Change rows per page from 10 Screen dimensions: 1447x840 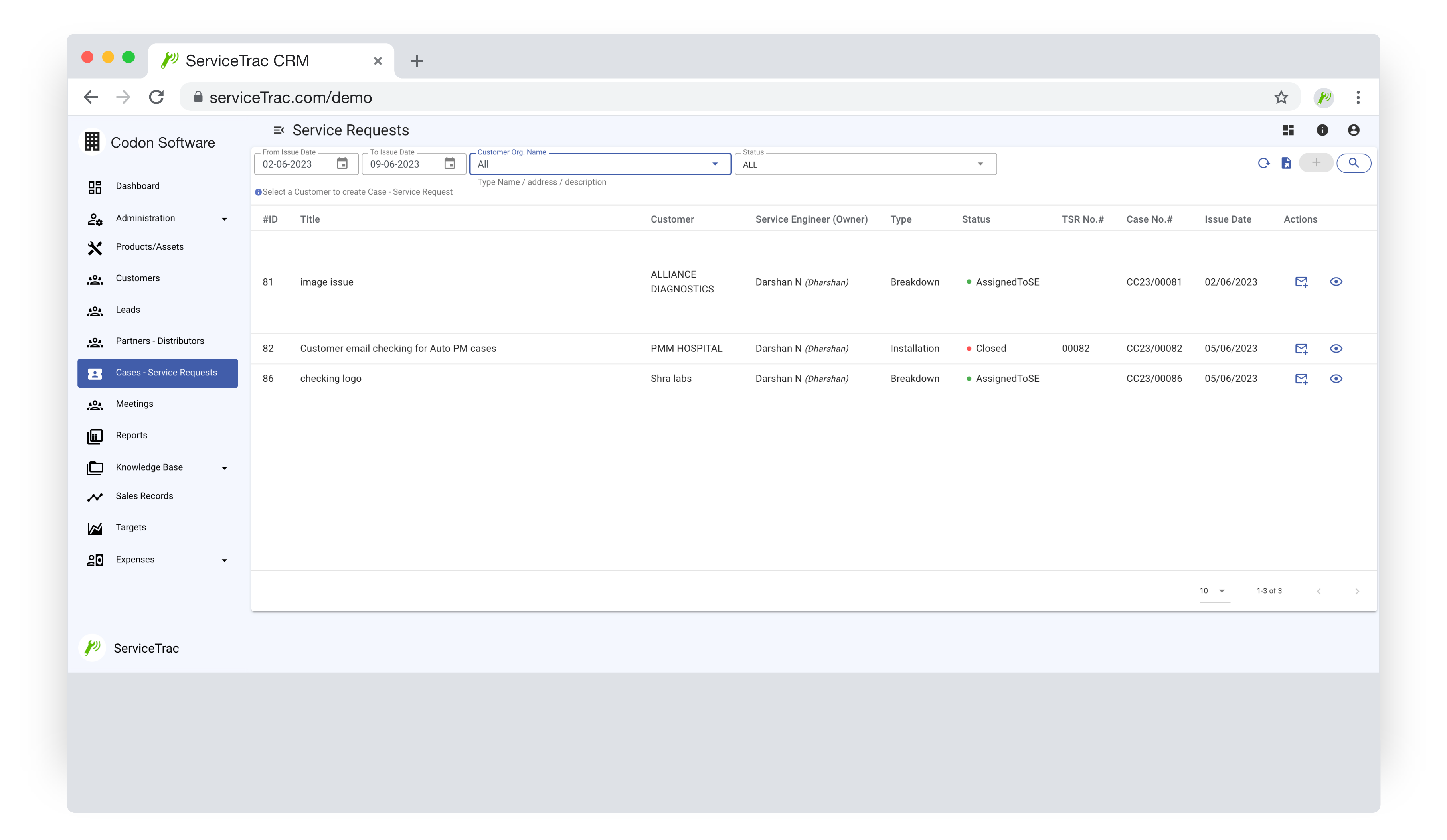(x=1212, y=590)
